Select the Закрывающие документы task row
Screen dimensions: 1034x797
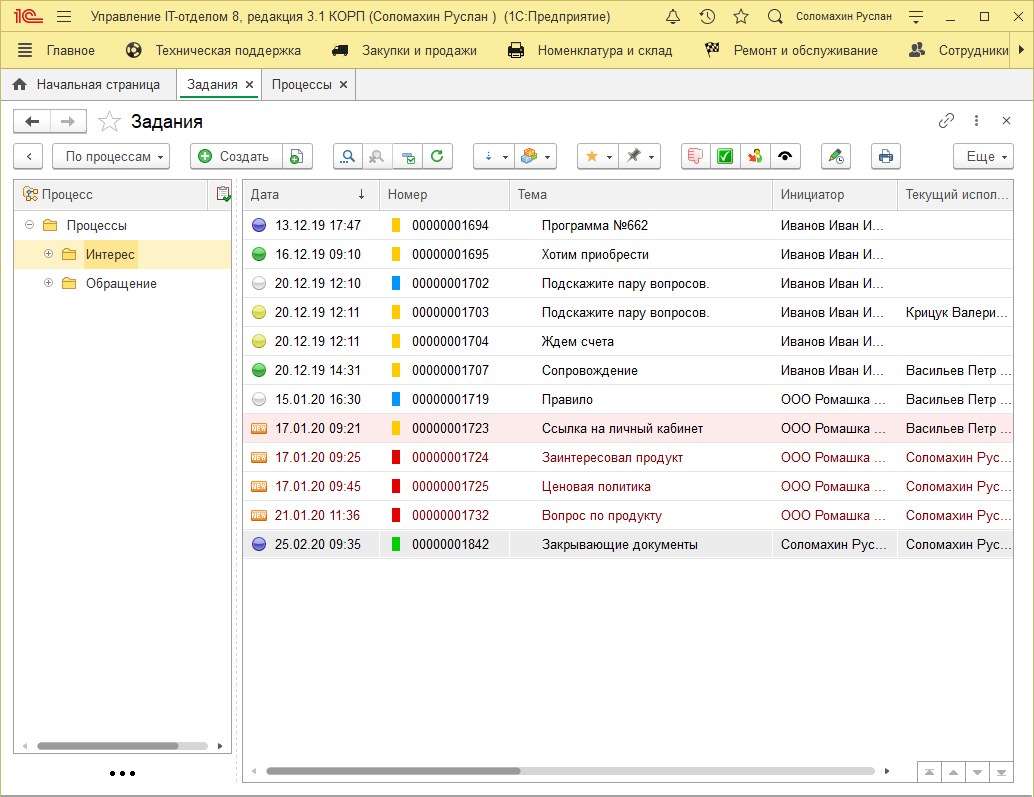619,545
